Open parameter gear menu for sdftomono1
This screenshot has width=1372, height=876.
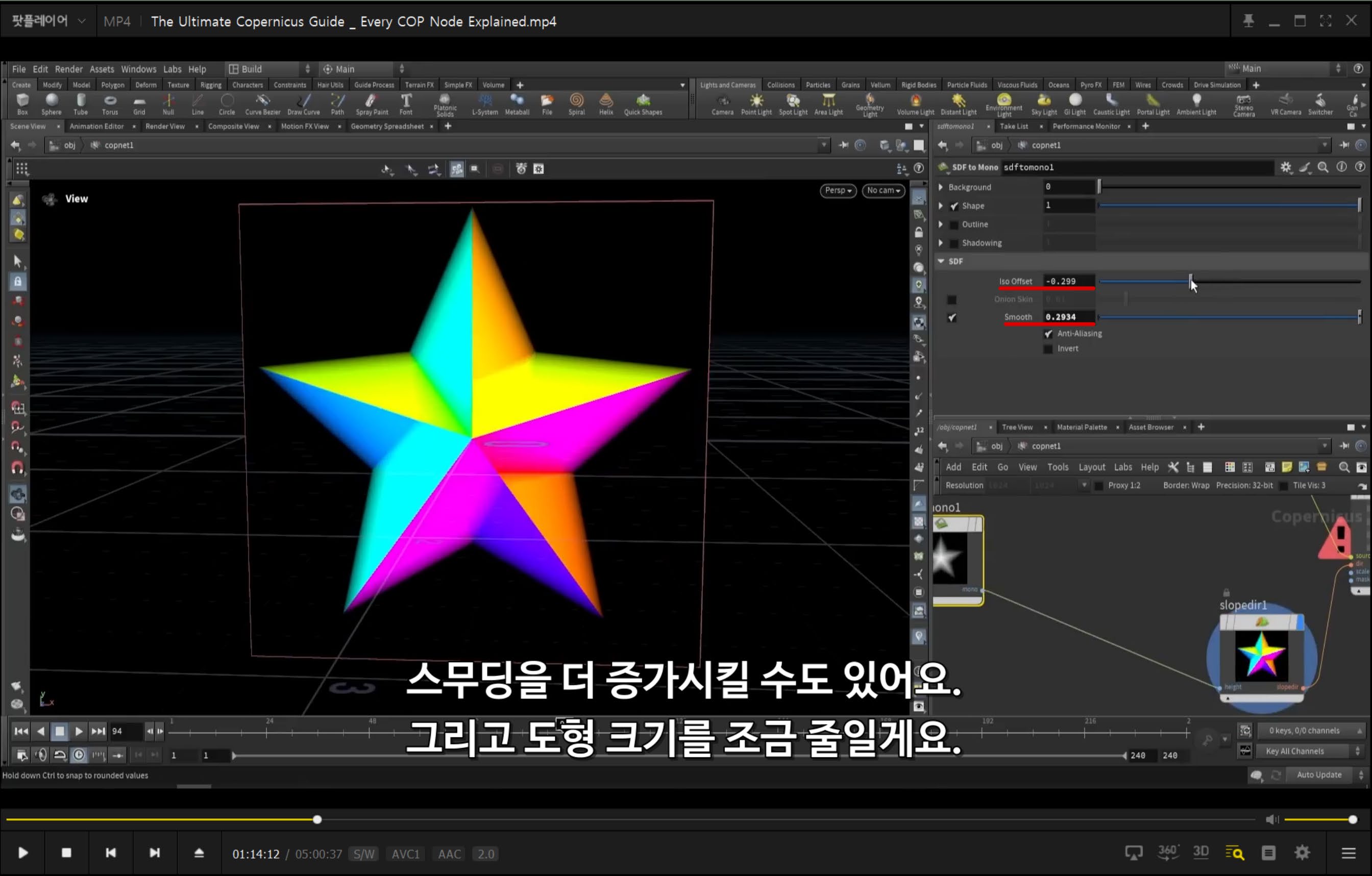point(1286,167)
